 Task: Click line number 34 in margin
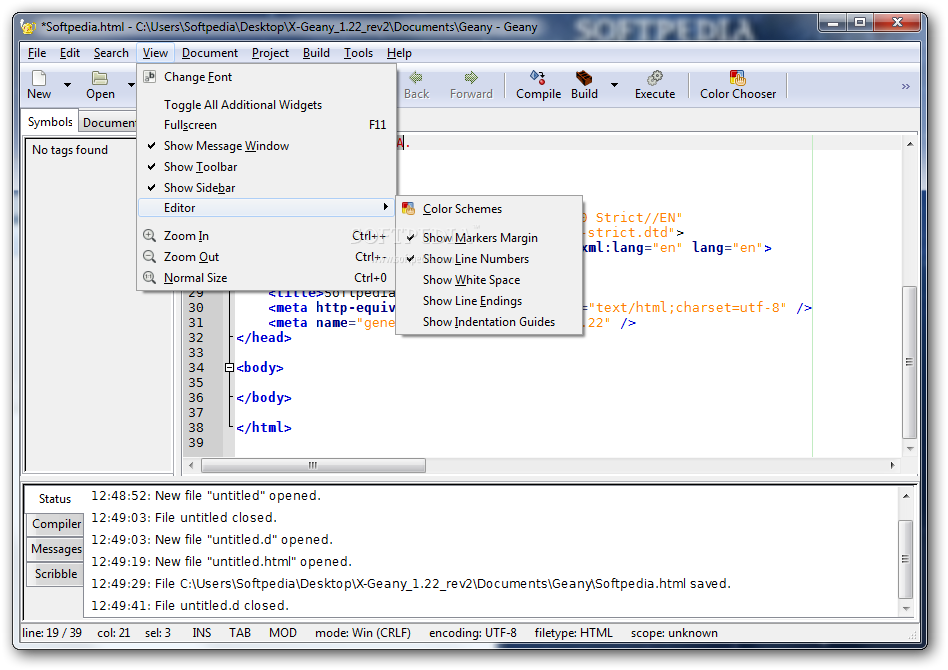click(x=196, y=368)
